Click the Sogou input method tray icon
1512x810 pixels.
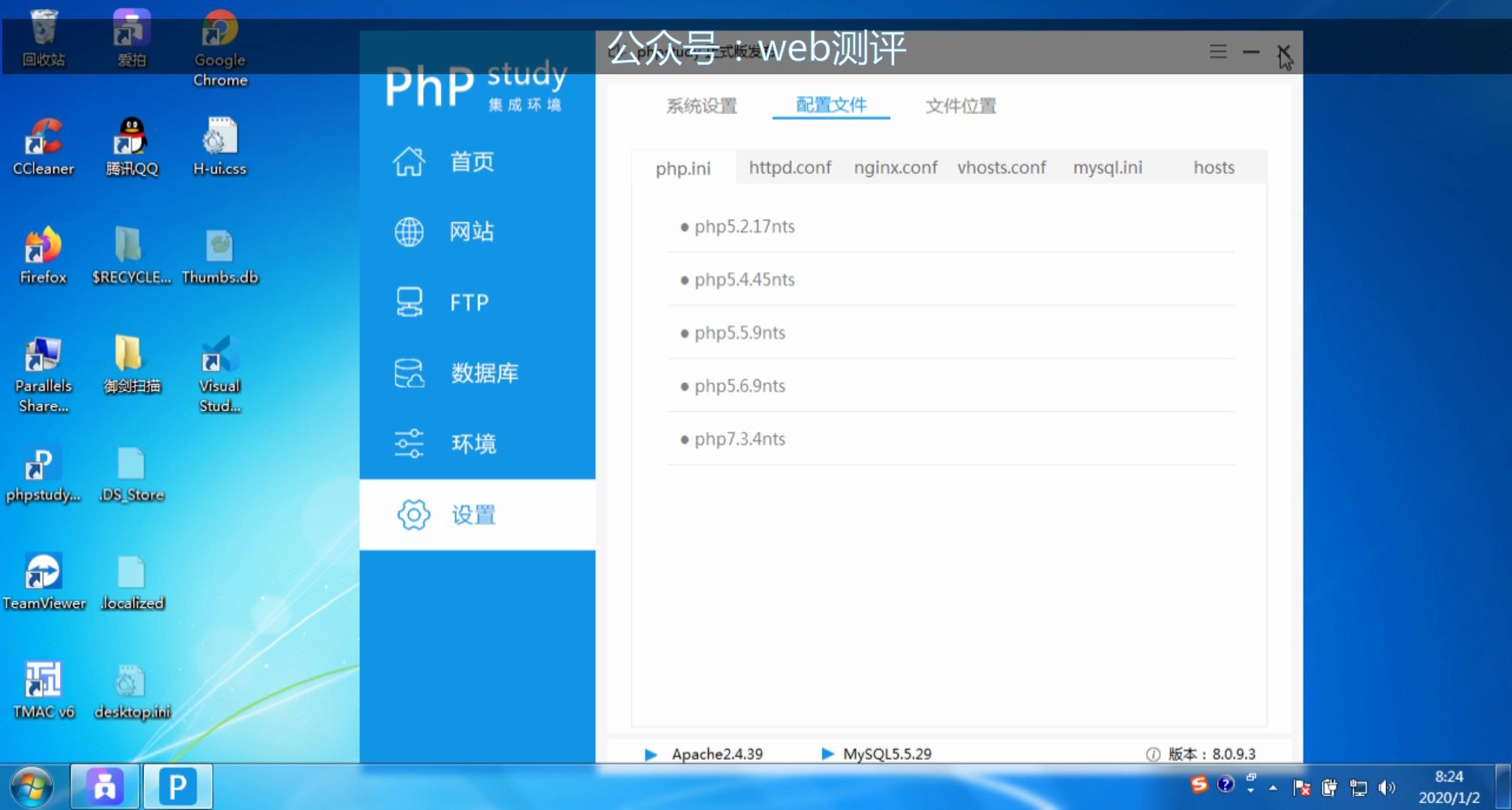coord(1199,784)
